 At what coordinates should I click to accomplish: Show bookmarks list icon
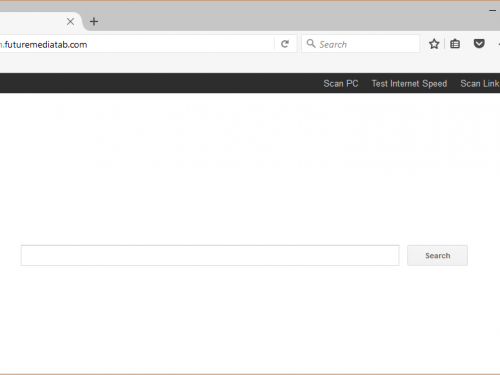455,44
